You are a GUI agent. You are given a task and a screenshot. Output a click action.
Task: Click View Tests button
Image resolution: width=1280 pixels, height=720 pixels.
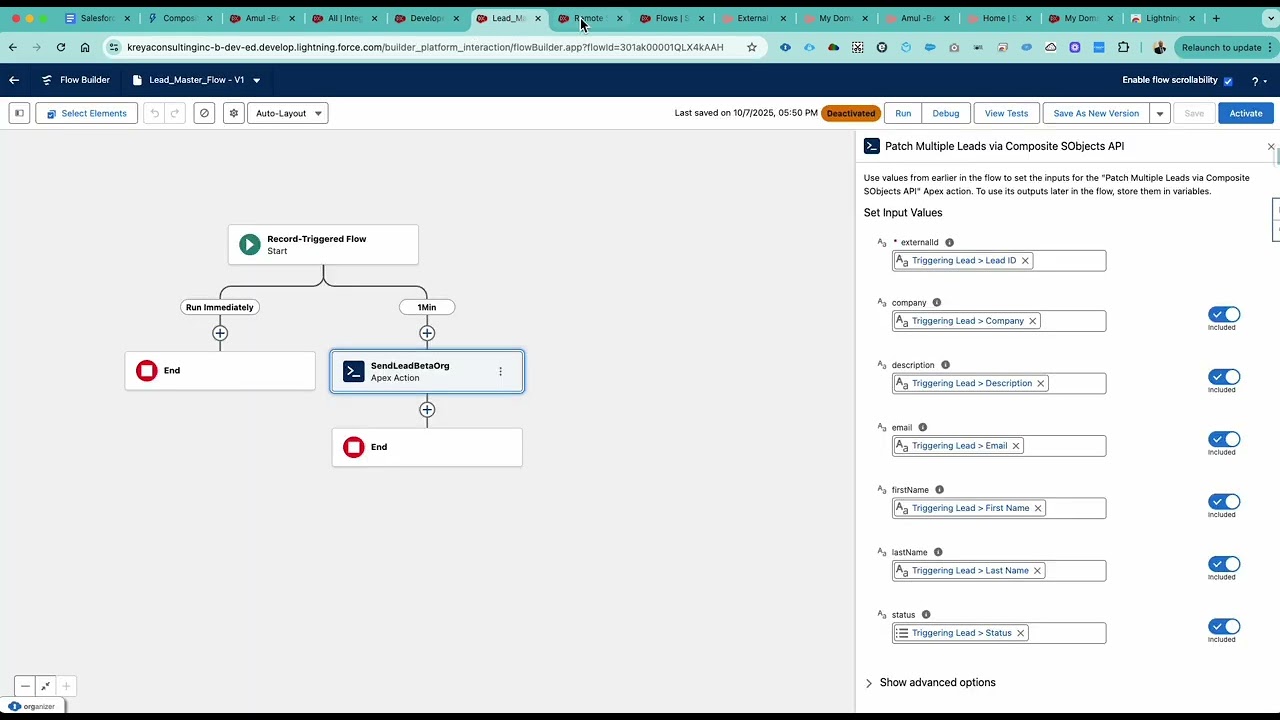click(1006, 113)
